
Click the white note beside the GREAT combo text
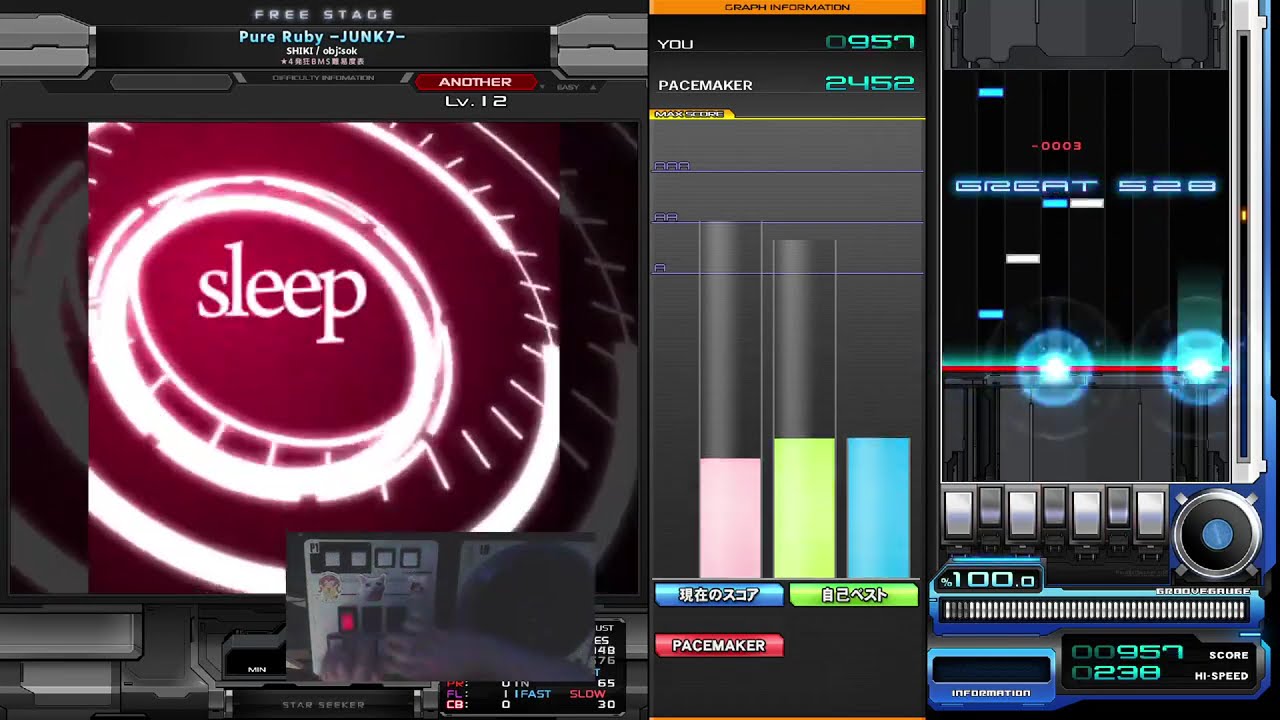[1086, 203]
